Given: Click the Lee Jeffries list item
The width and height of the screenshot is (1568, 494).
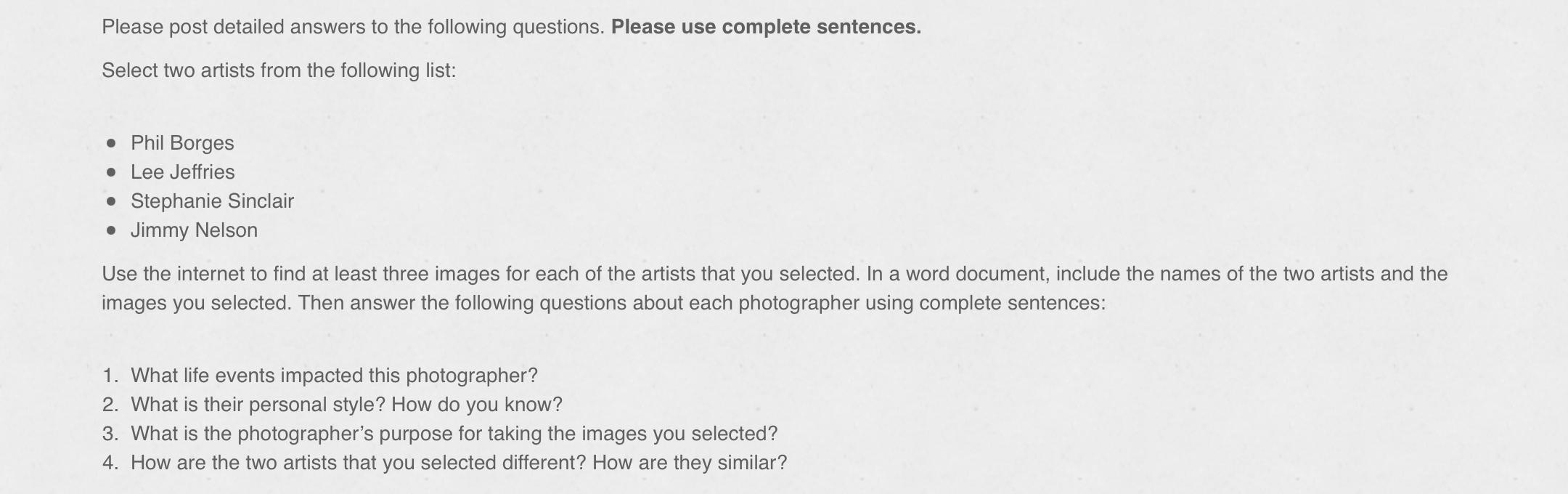Looking at the screenshot, I should tap(183, 172).
